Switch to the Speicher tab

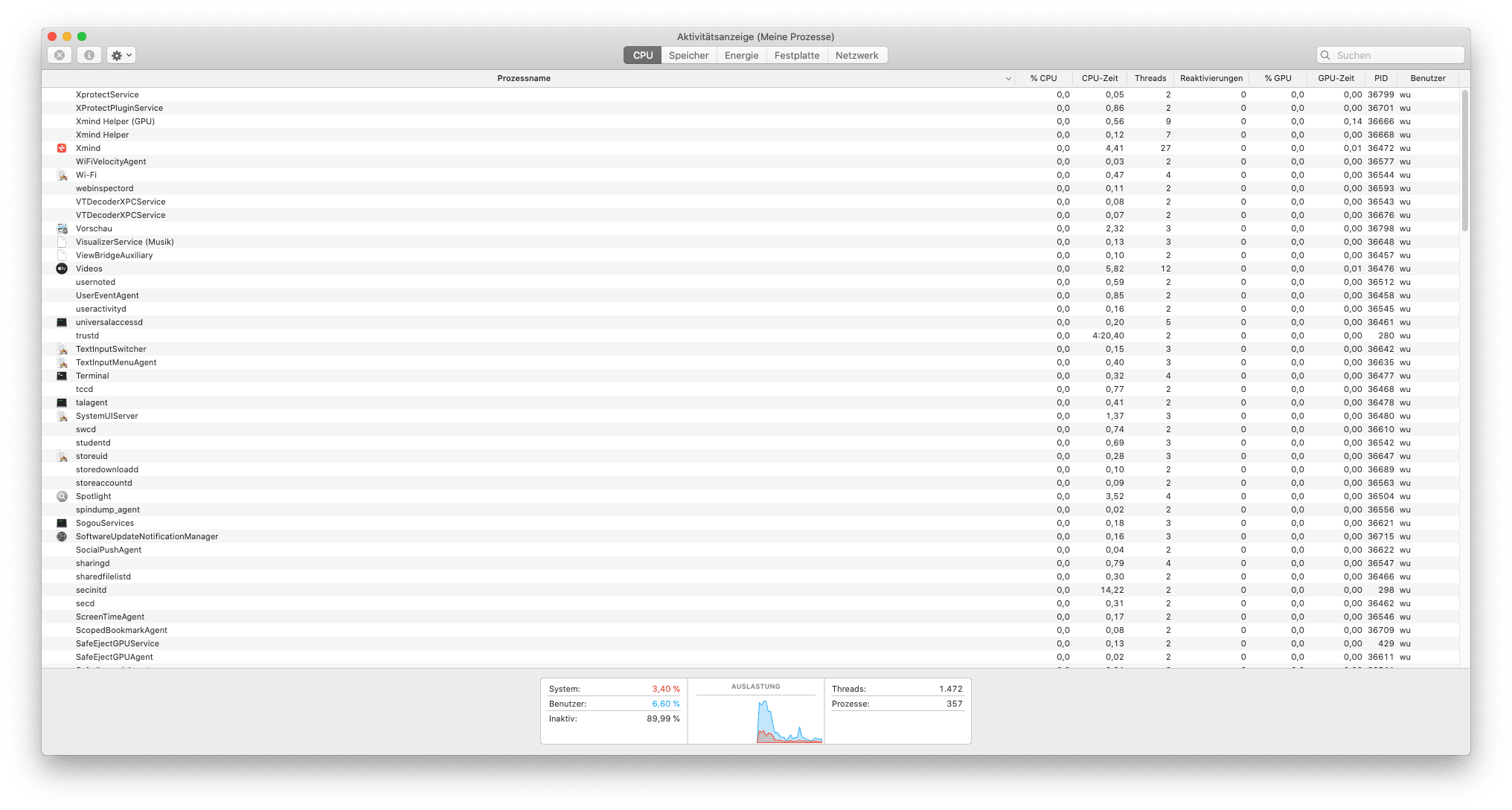pos(688,54)
